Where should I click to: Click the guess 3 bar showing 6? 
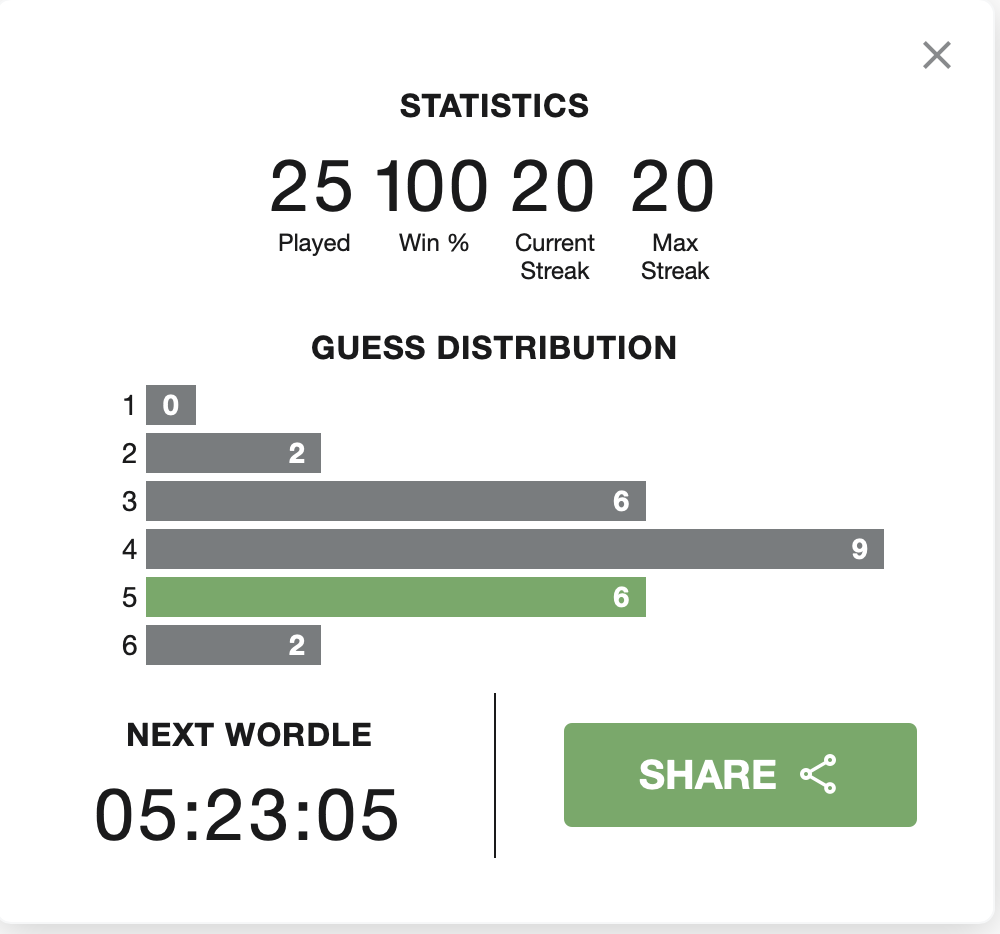point(395,501)
